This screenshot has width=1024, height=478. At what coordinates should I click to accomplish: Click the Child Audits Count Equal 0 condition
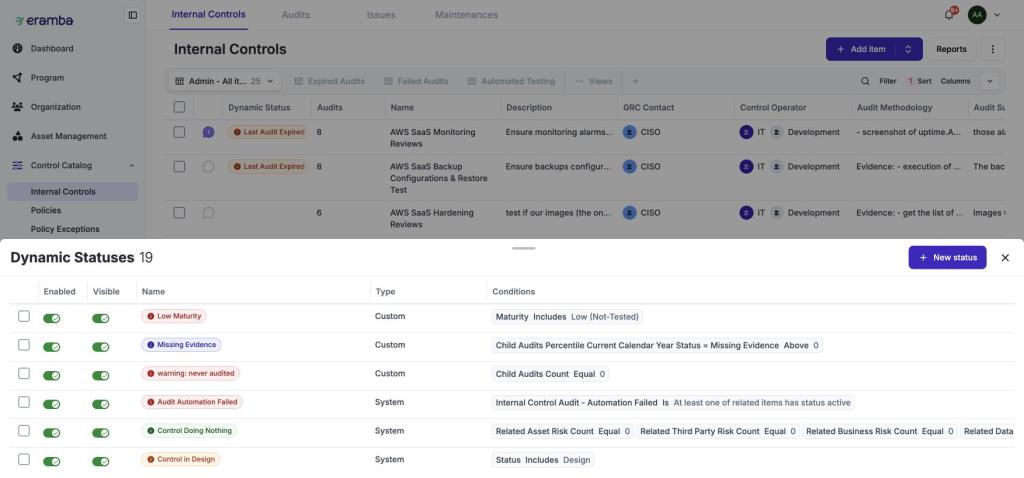click(x=550, y=374)
